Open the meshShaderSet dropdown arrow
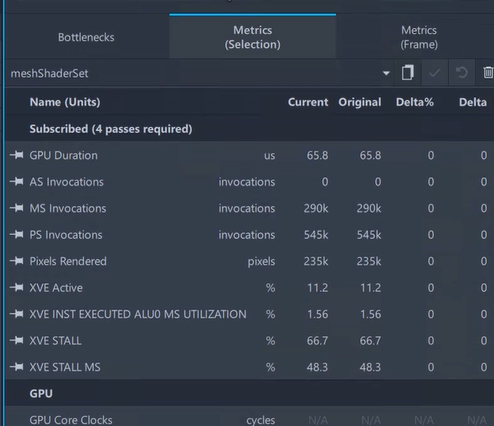Viewport: 494px width, 426px height. (x=386, y=73)
